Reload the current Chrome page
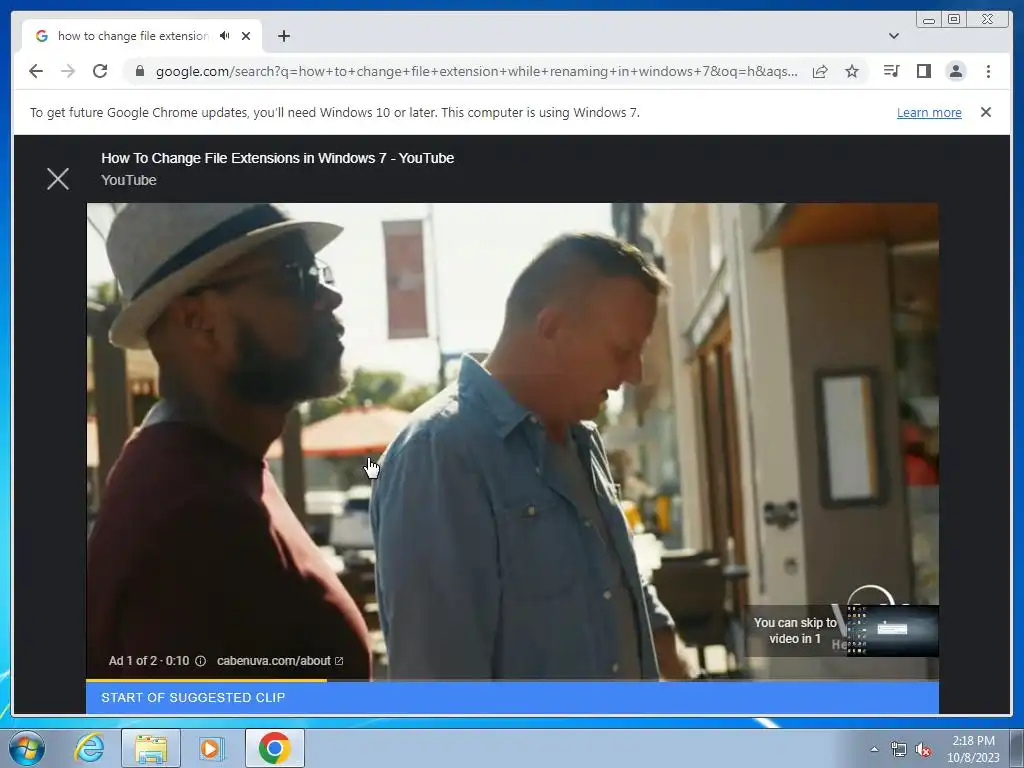Image resolution: width=1024 pixels, height=768 pixels. coord(100,71)
